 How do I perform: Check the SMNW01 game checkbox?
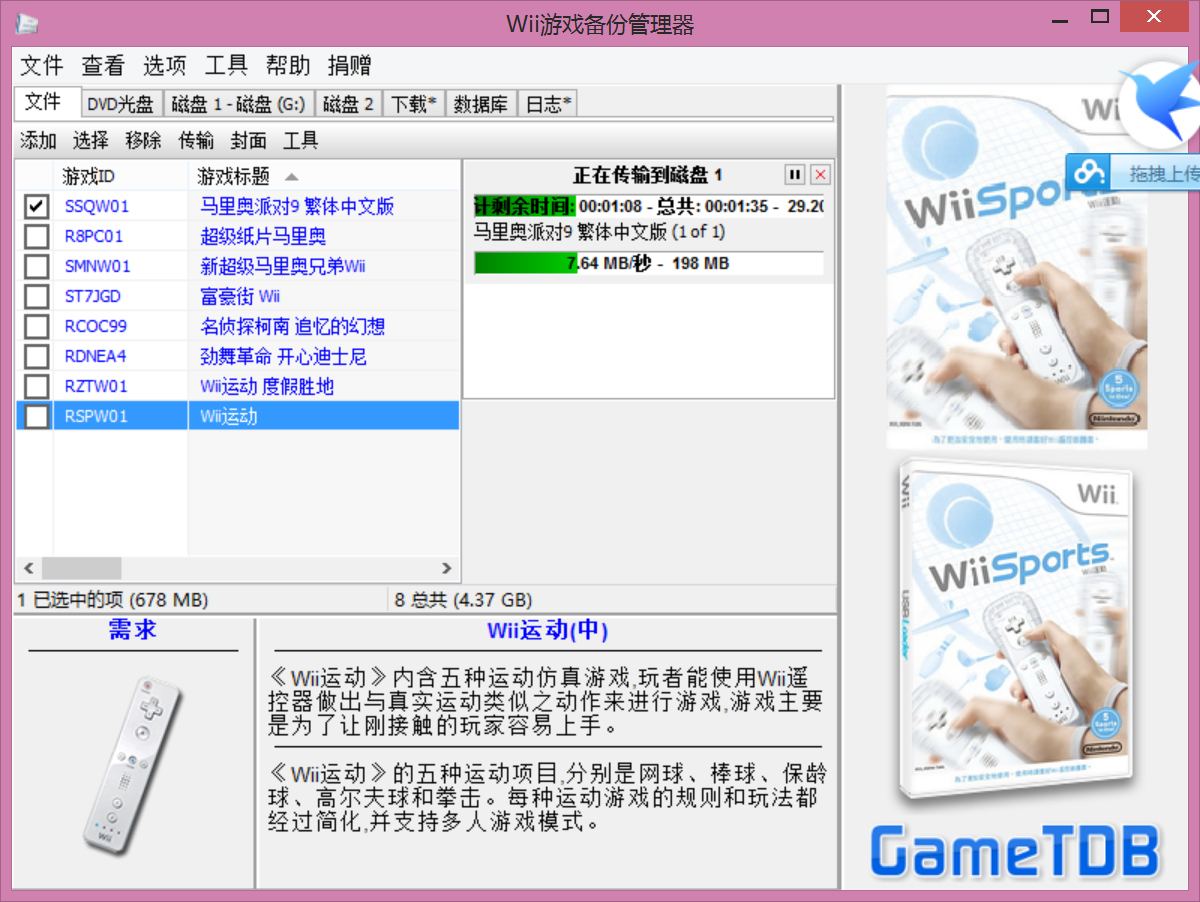coord(37,266)
